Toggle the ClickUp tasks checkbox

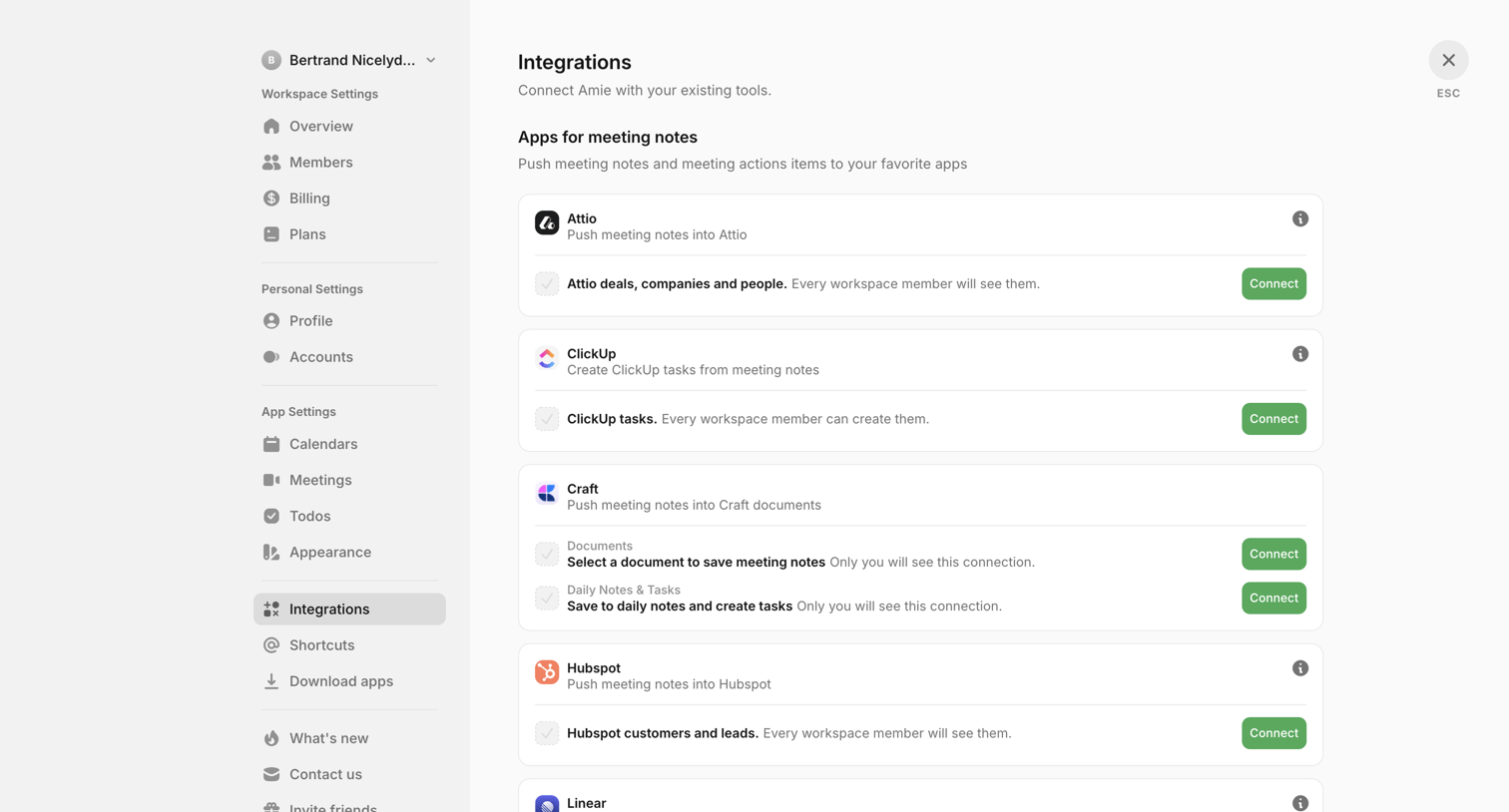547,419
